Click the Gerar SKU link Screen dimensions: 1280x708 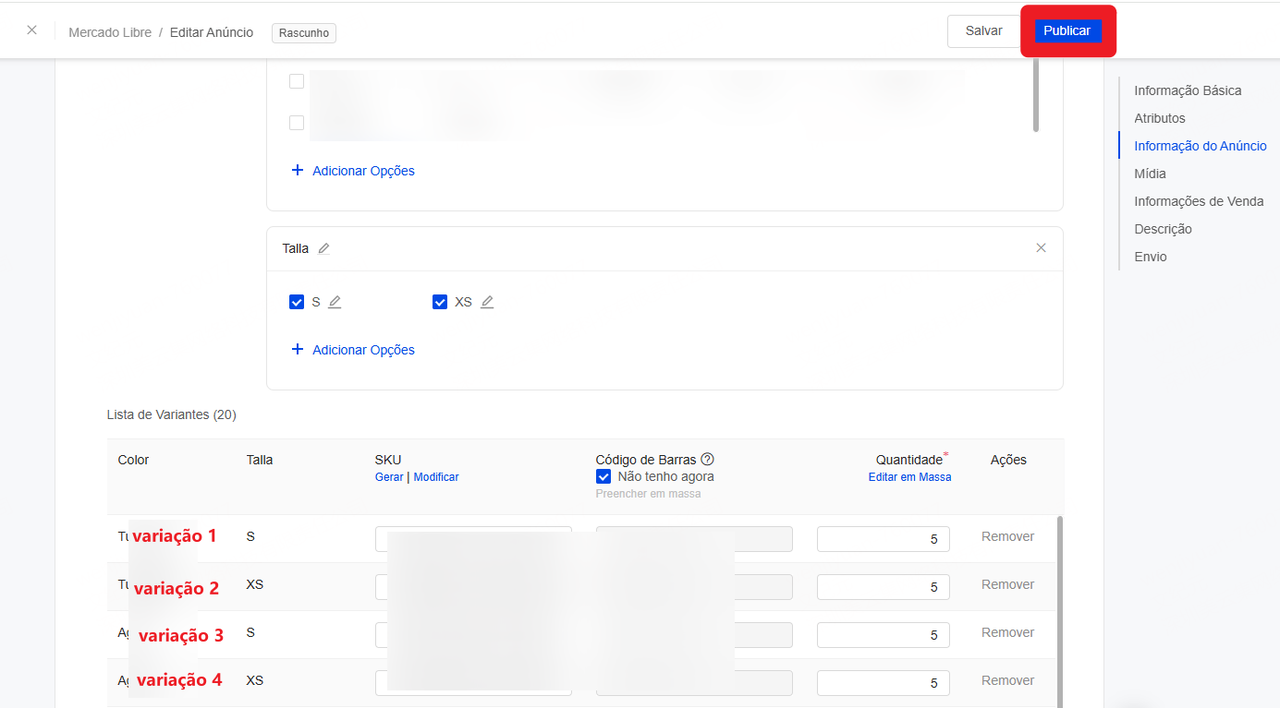click(389, 477)
